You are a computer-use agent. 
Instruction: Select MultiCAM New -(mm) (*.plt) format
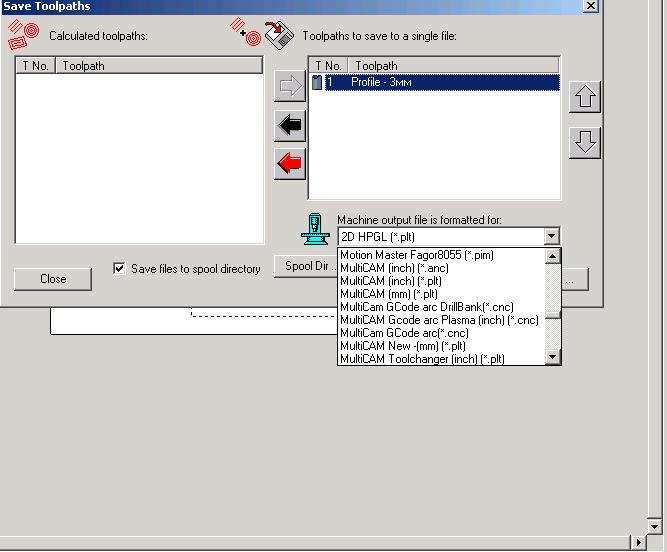(x=441, y=346)
